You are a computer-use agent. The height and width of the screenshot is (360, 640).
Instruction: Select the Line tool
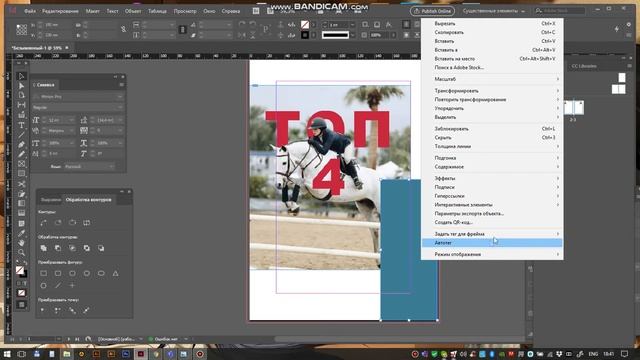coord(21,135)
